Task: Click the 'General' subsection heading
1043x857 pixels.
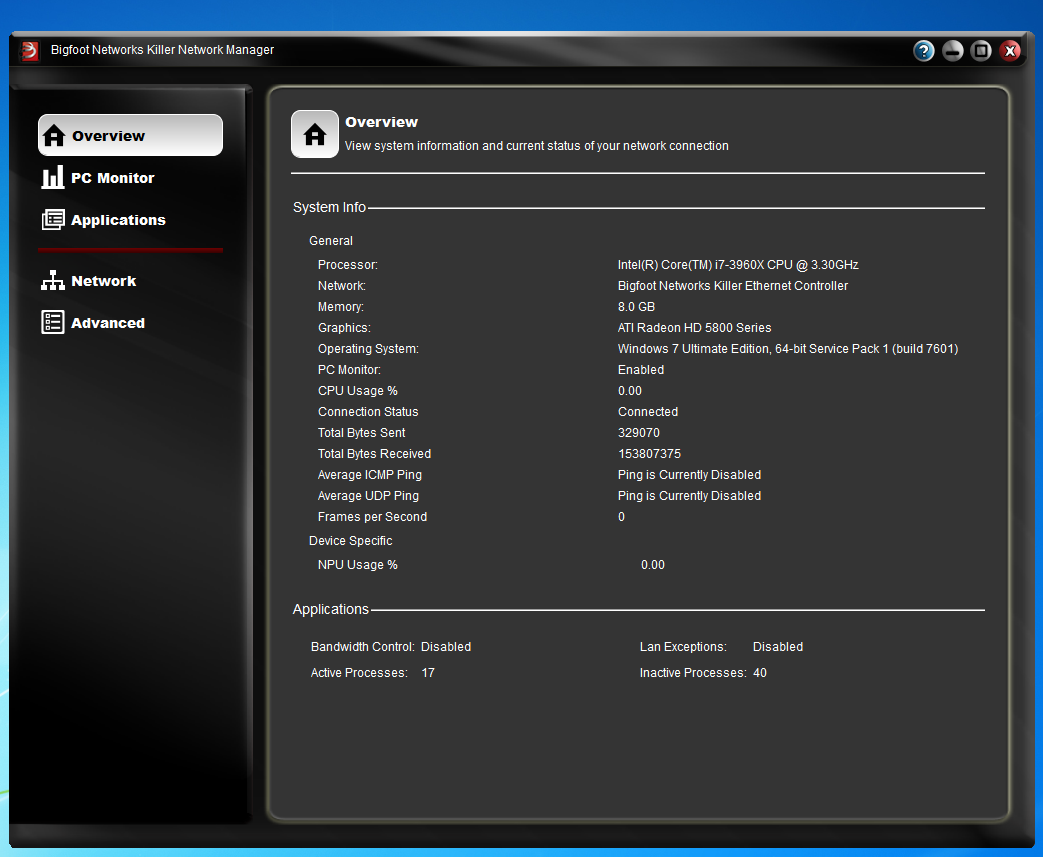Action: point(331,241)
